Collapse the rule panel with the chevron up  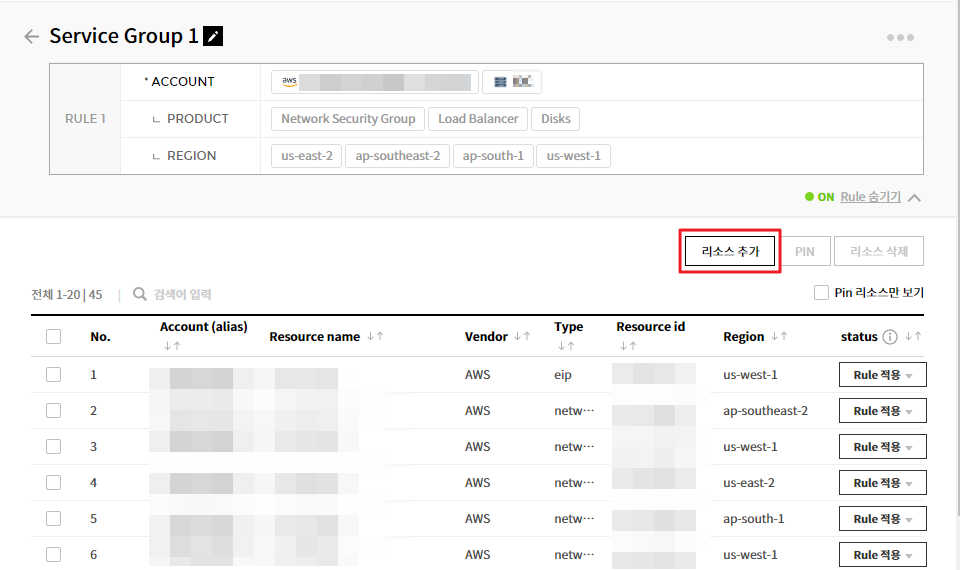pyautogui.click(x=914, y=198)
